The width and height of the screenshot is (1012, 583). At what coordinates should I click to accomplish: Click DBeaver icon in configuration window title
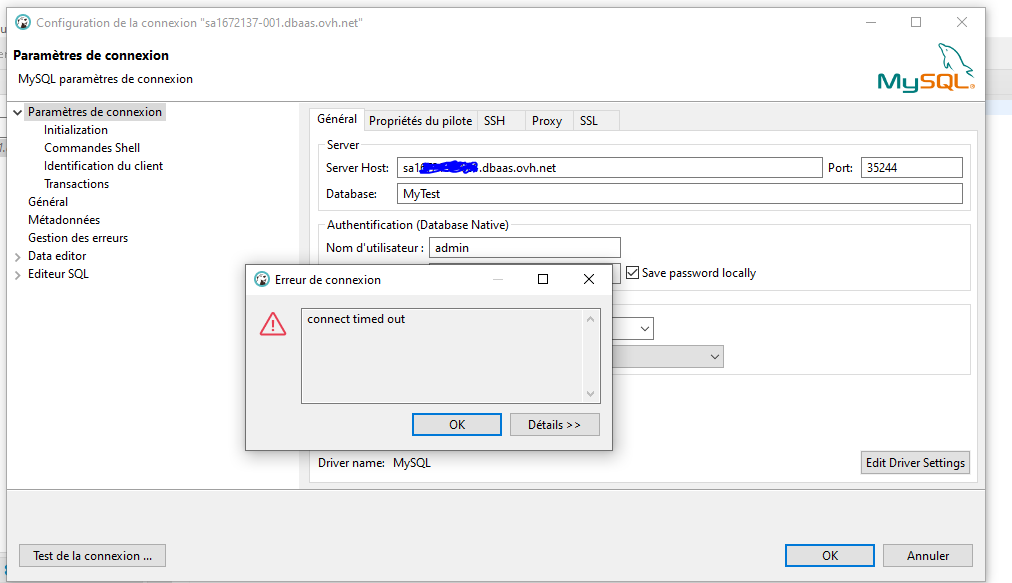[x=23, y=22]
